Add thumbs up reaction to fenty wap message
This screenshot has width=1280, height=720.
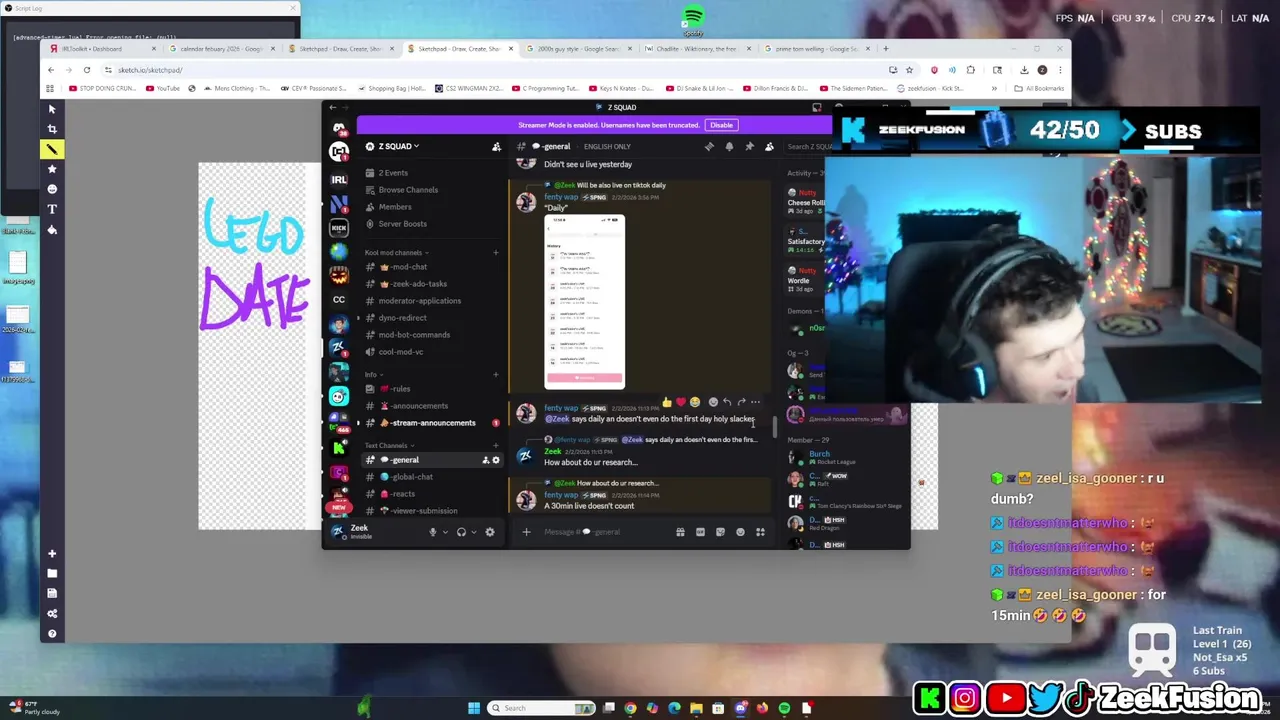[667, 402]
